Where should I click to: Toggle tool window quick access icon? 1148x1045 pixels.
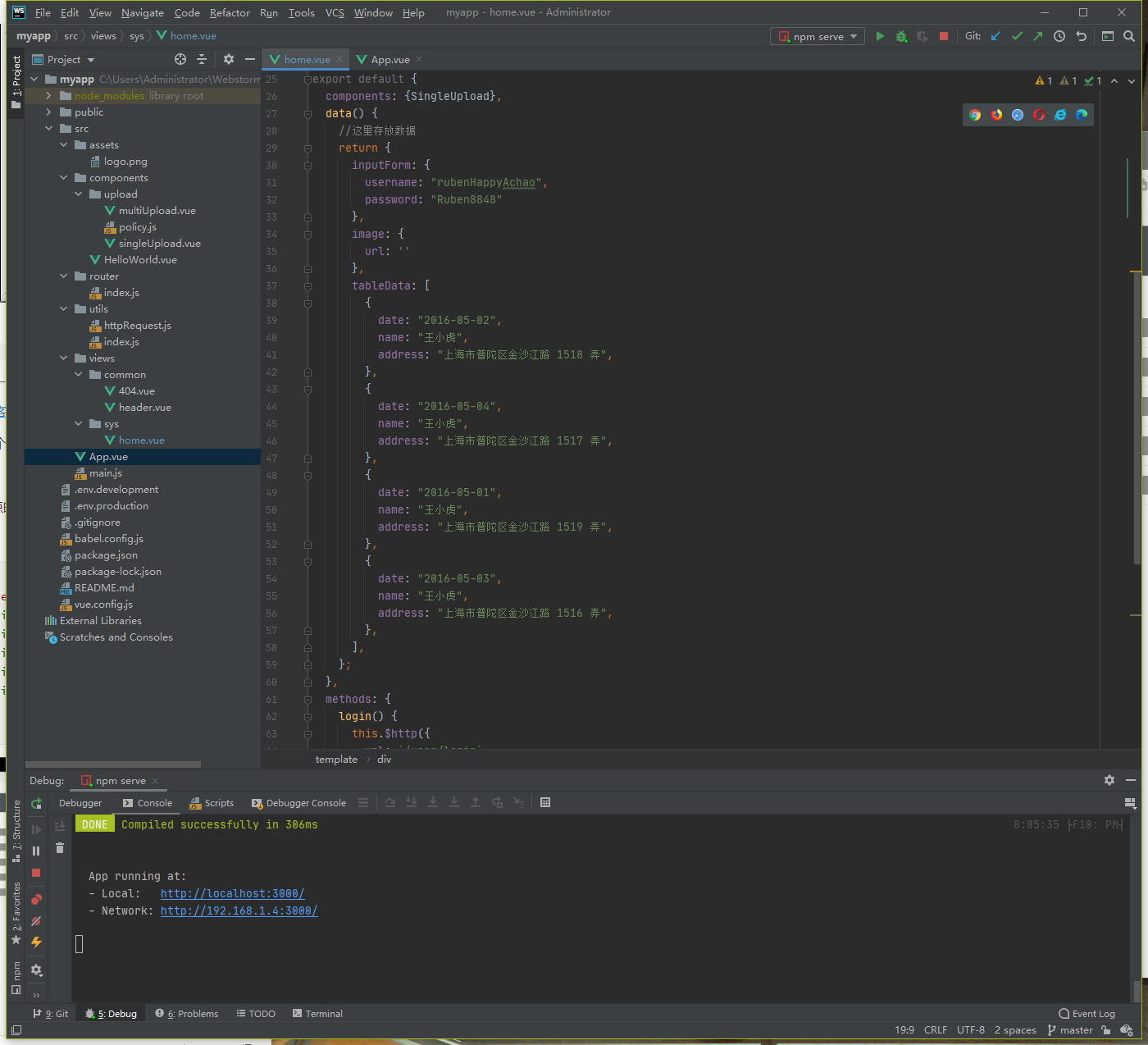(x=16, y=1030)
